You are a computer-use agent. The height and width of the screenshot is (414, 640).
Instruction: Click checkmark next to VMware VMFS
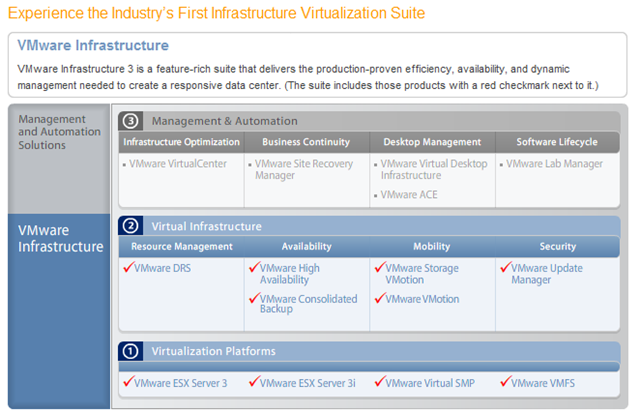pos(504,381)
